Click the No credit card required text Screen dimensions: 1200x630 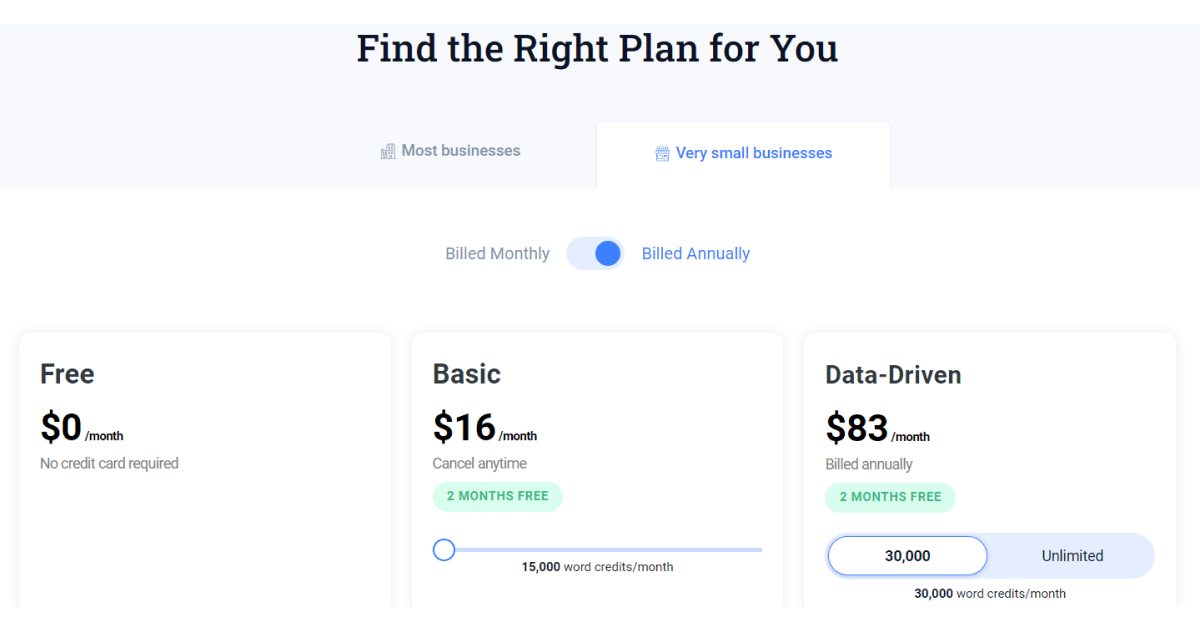[109, 462]
